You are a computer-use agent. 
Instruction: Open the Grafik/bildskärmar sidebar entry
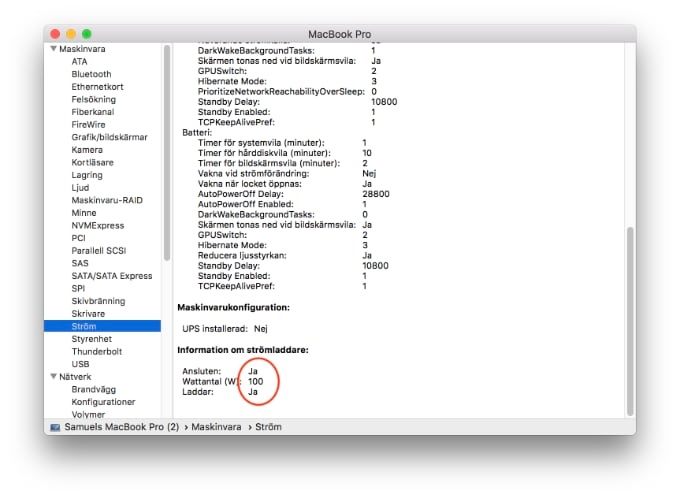(109, 137)
